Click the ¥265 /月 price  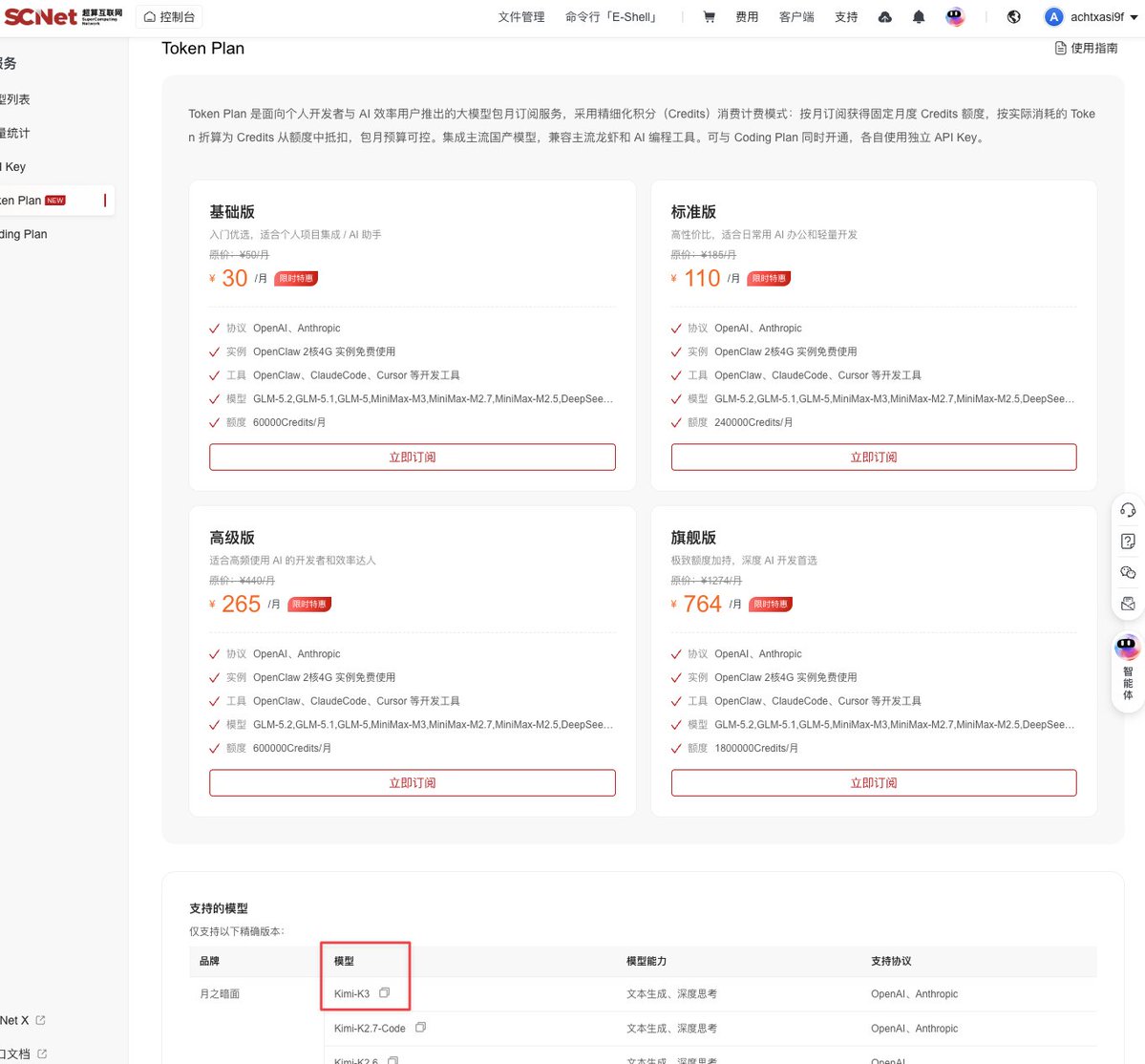point(244,604)
